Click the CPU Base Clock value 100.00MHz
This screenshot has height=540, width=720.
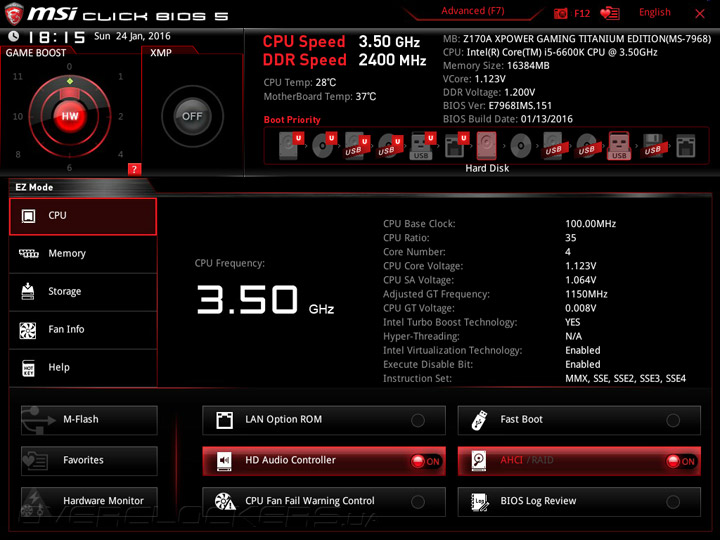point(591,224)
